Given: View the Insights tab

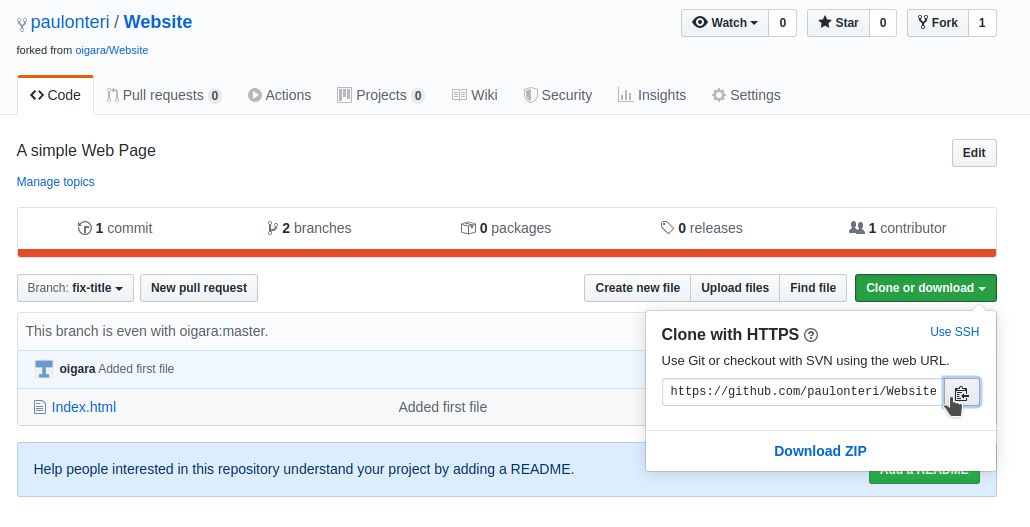Looking at the screenshot, I should tap(652, 95).
